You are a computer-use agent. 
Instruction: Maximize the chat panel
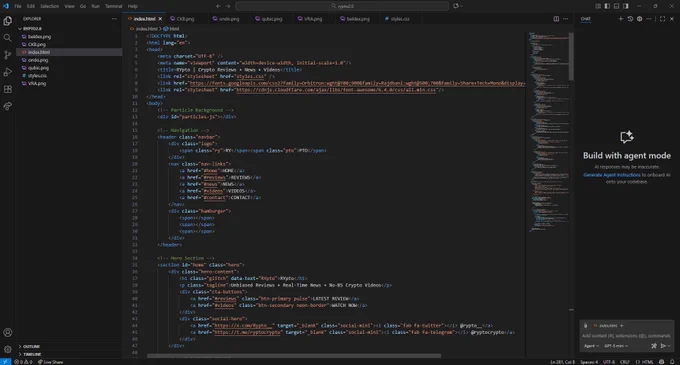[662, 19]
